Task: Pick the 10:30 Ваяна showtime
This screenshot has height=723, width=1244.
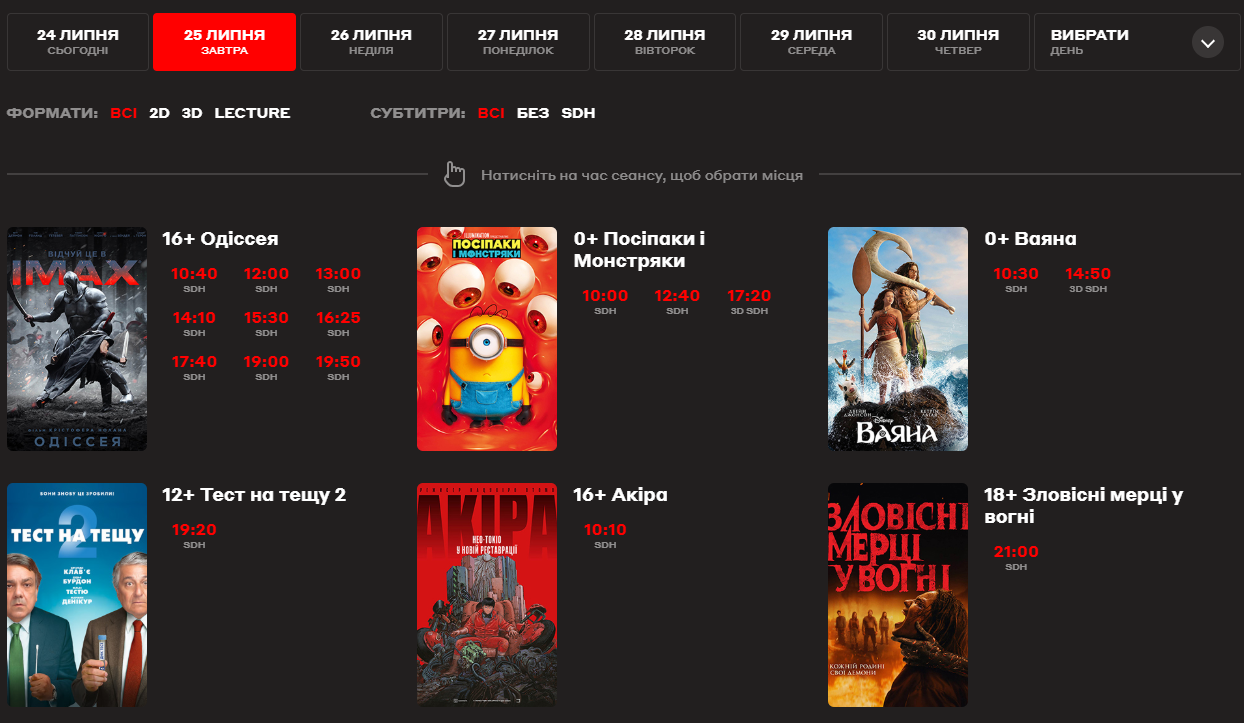Action: [x=1016, y=280]
